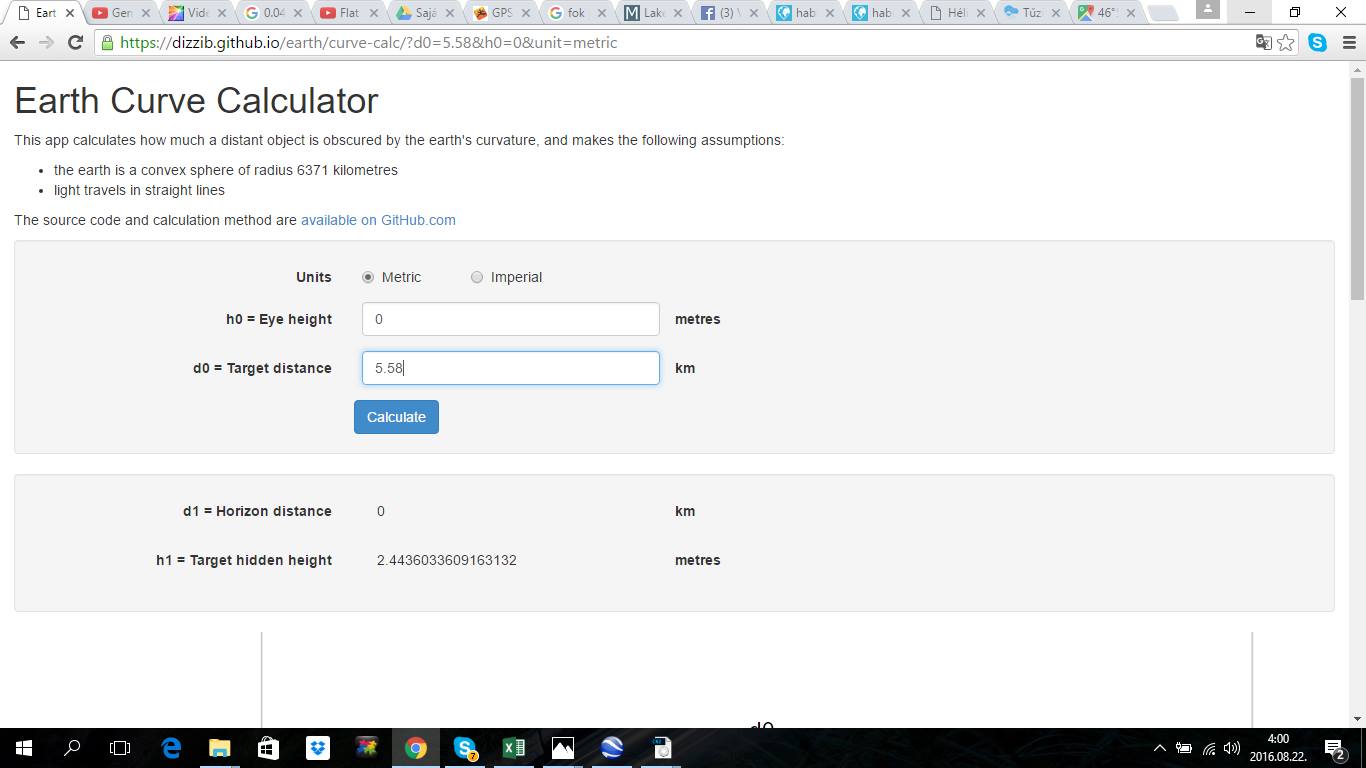Viewport: 1366px width, 768px height.
Task: Open Dropbox from the taskbar
Action: pyautogui.click(x=318, y=747)
